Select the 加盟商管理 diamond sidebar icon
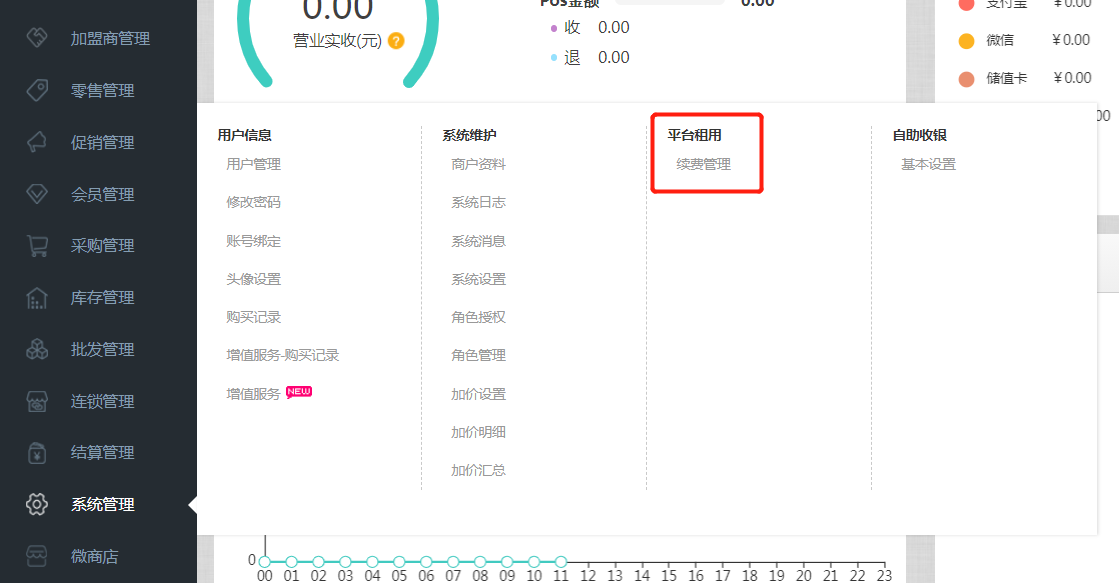The height and width of the screenshot is (583, 1119). point(37,38)
